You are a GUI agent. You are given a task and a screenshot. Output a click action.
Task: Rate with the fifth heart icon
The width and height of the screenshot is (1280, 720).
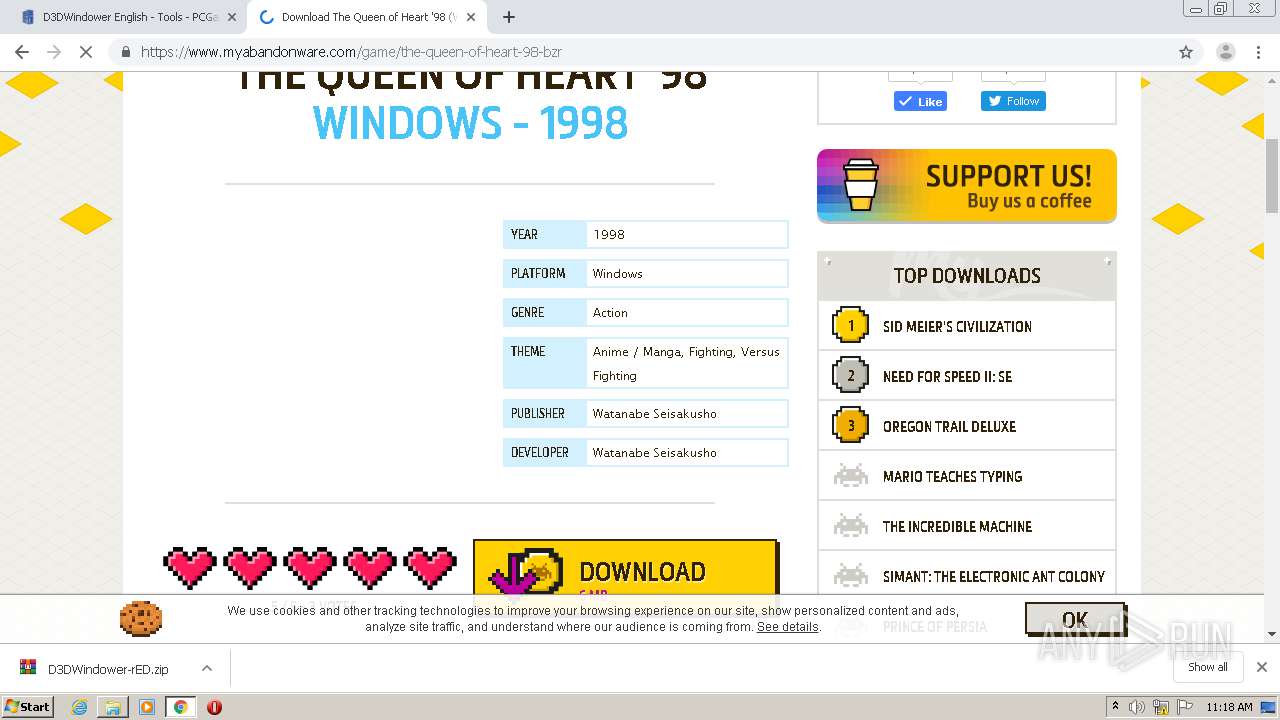[430, 568]
